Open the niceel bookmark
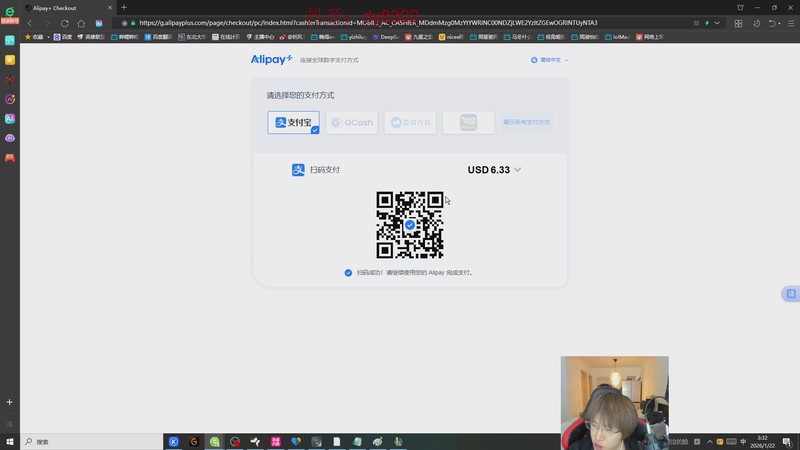 (x=451, y=37)
